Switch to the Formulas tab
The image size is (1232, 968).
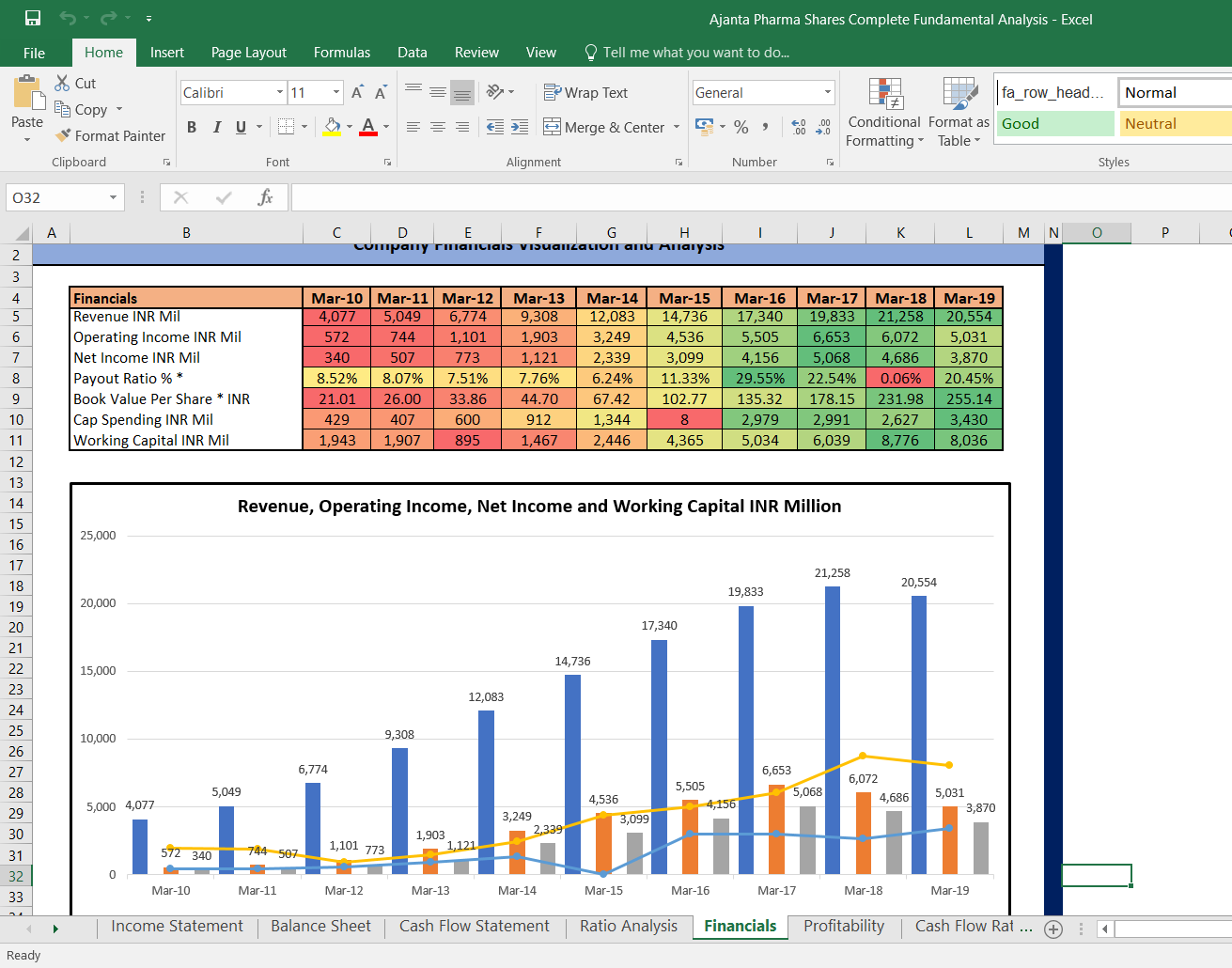click(342, 53)
